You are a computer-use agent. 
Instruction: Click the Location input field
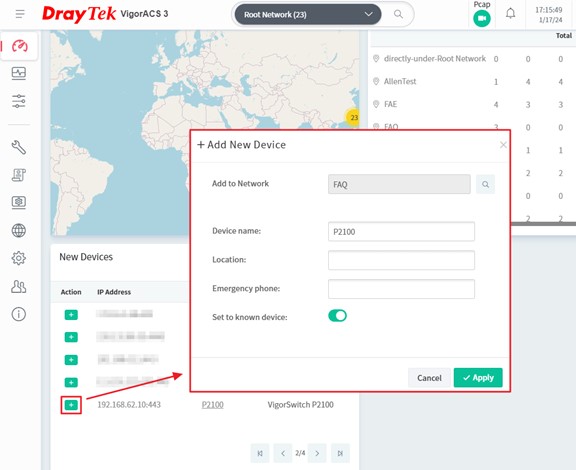(401, 260)
